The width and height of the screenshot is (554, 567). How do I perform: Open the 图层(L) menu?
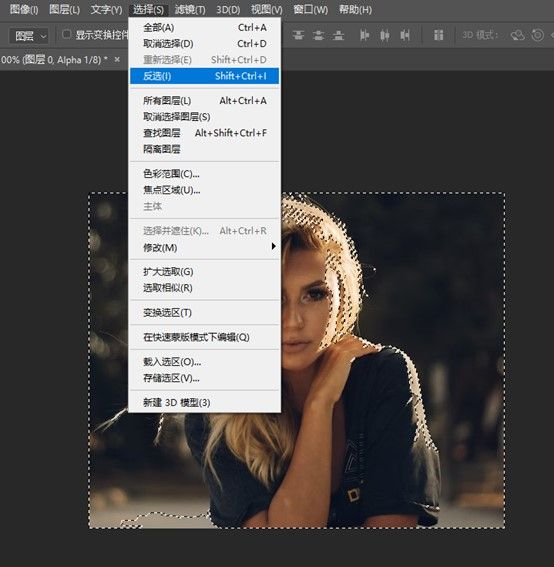click(64, 9)
